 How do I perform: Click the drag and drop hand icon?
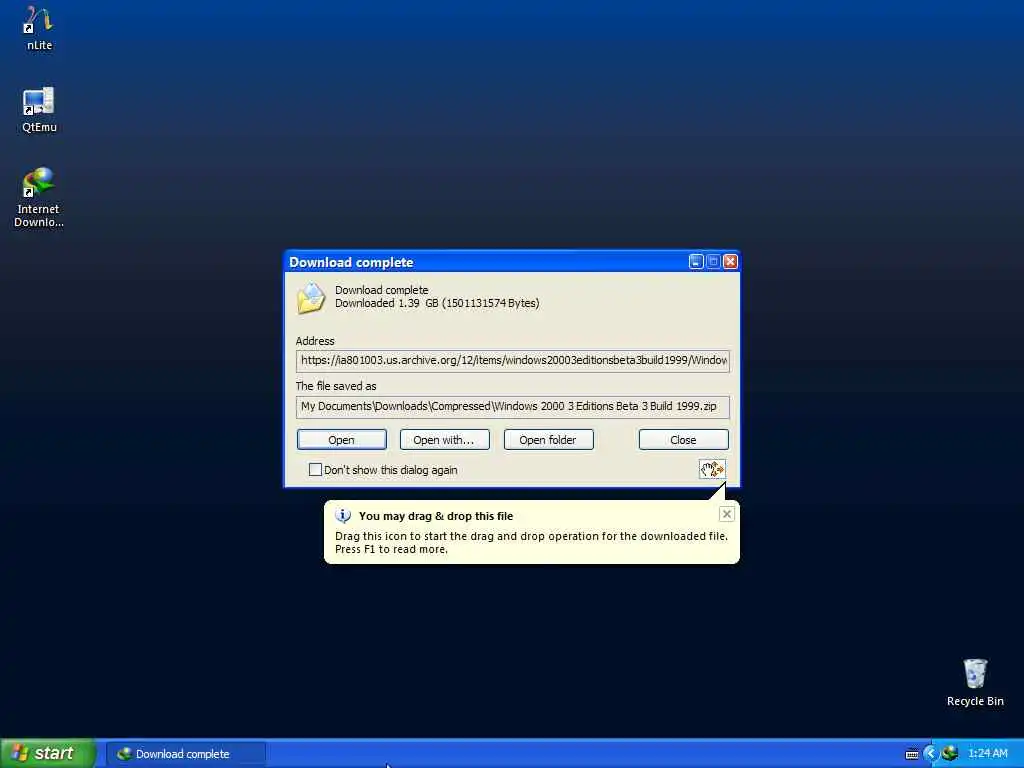[712, 469]
